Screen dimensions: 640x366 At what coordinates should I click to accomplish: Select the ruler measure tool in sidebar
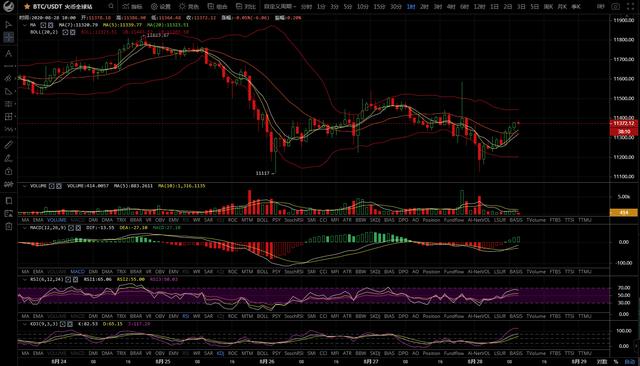pos(9,144)
